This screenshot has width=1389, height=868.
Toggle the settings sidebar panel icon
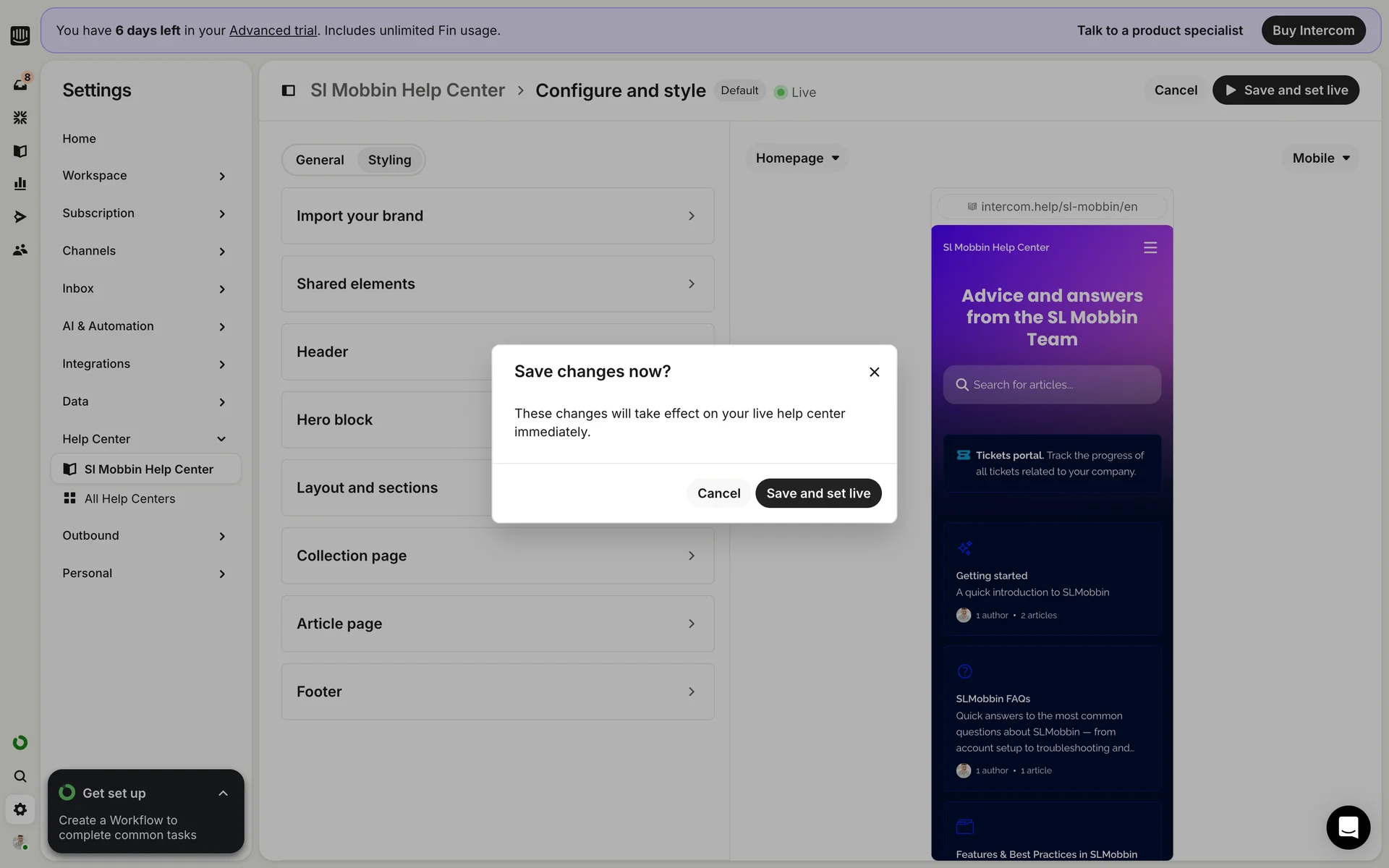(x=288, y=90)
